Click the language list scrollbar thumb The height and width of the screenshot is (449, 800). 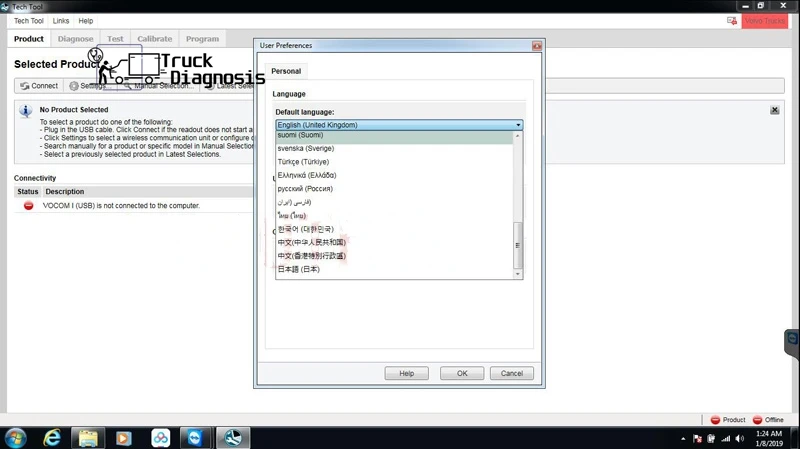click(x=517, y=245)
